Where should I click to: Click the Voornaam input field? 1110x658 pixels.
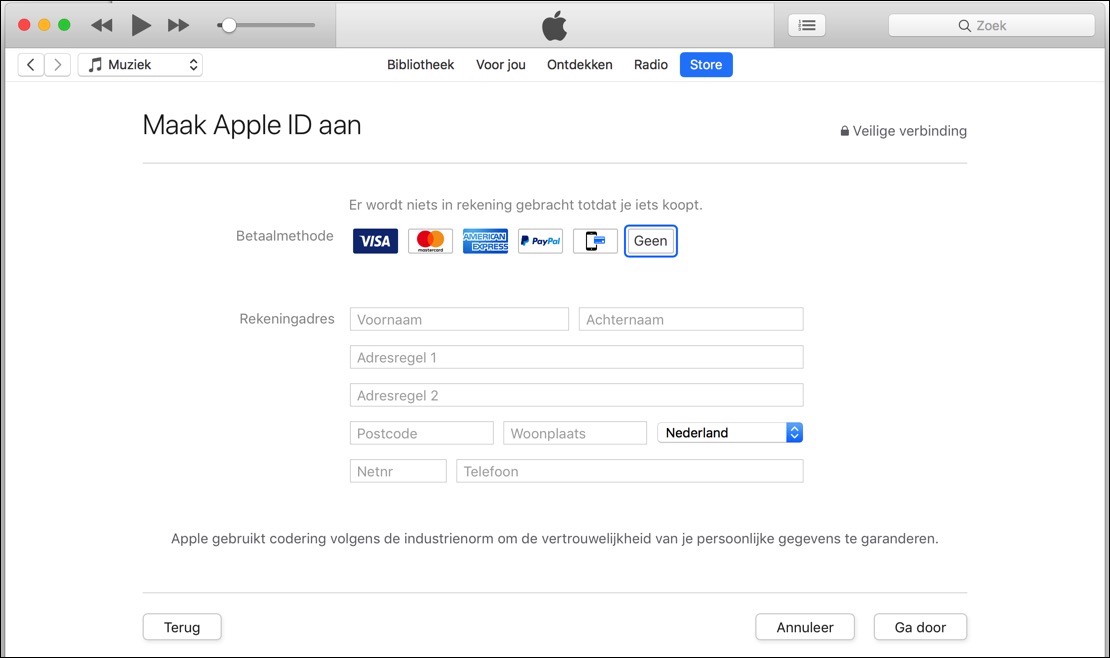[x=459, y=319]
